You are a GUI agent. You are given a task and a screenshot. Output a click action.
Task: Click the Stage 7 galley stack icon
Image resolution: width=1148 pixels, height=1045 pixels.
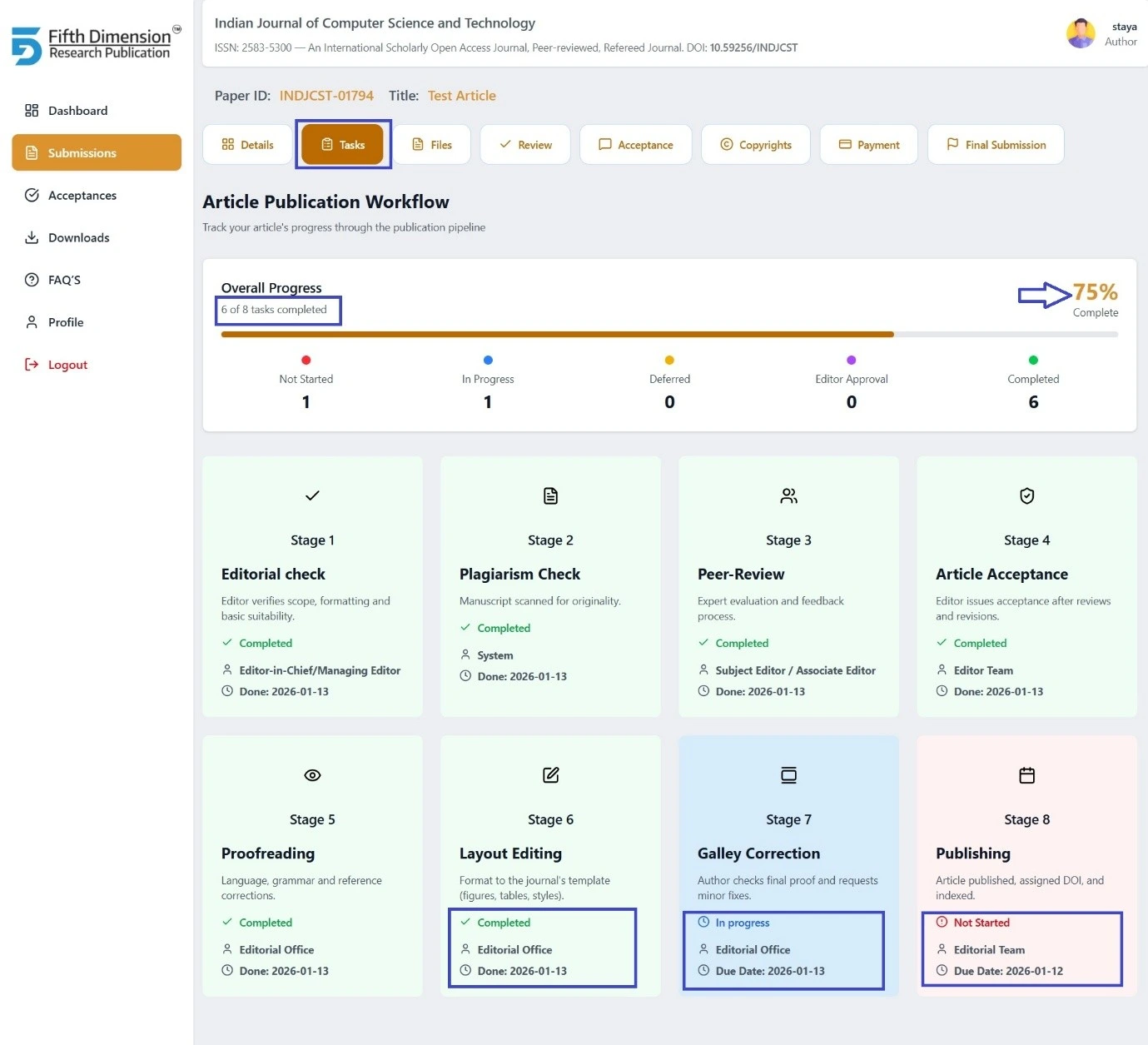(x=788, y=775)
